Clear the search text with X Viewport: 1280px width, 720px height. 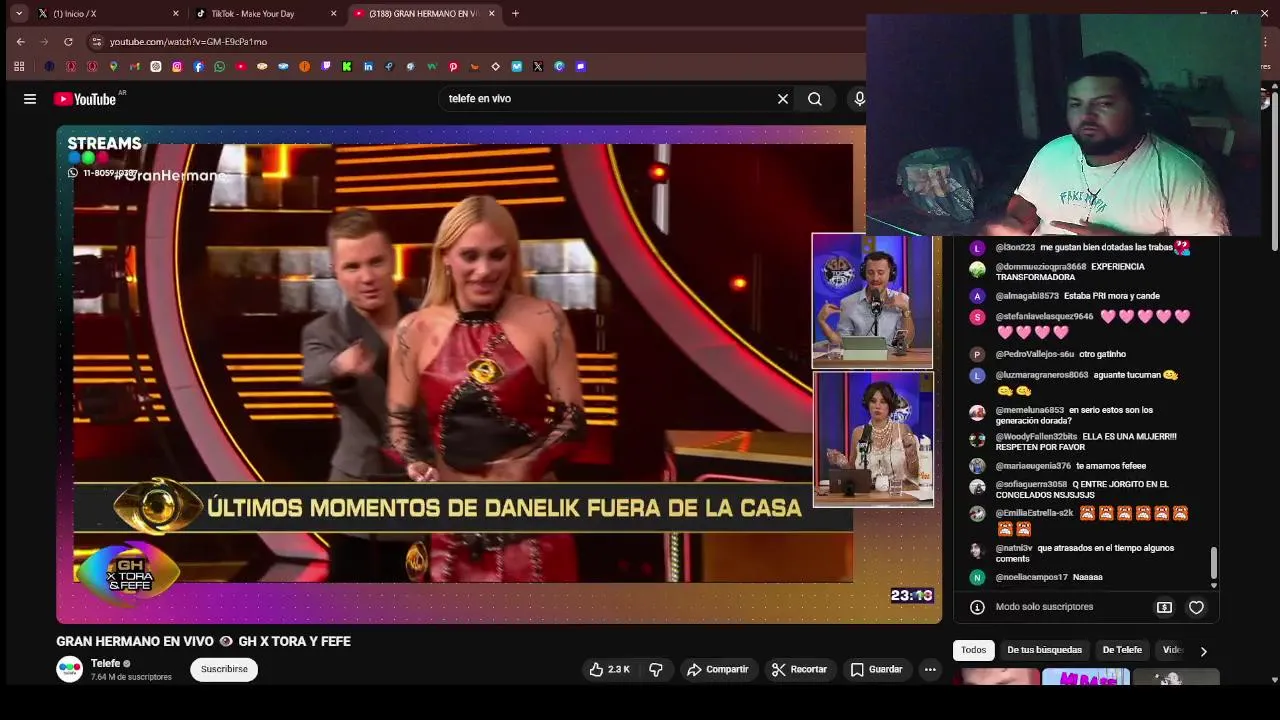click(783, 99)
